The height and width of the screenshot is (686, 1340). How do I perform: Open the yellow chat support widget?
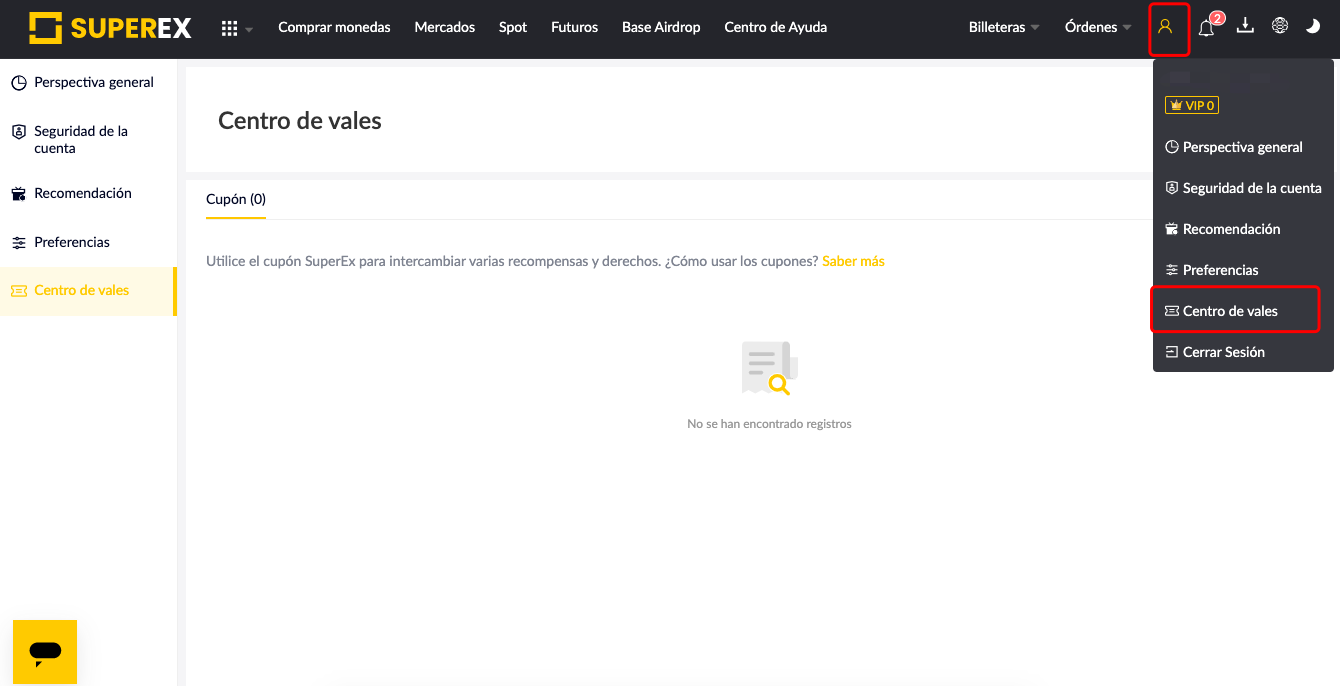(45, 652)
